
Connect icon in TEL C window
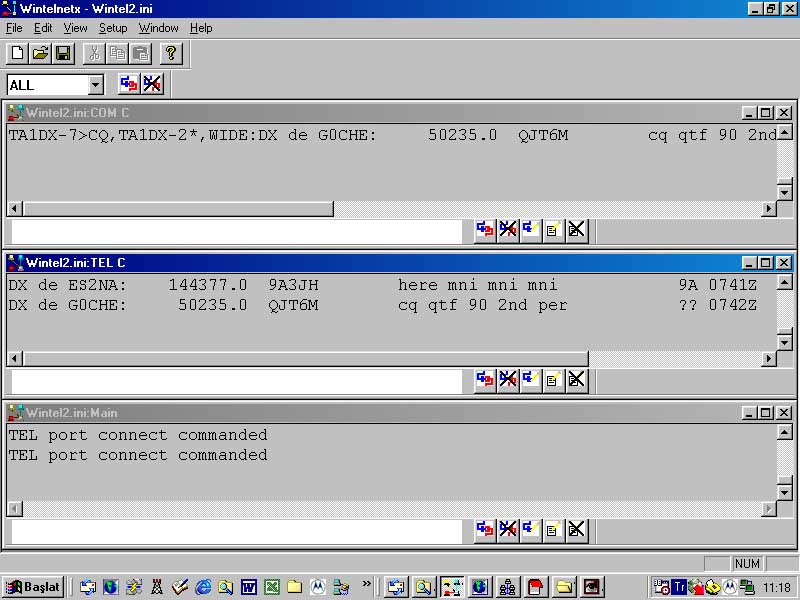point(485,381)
